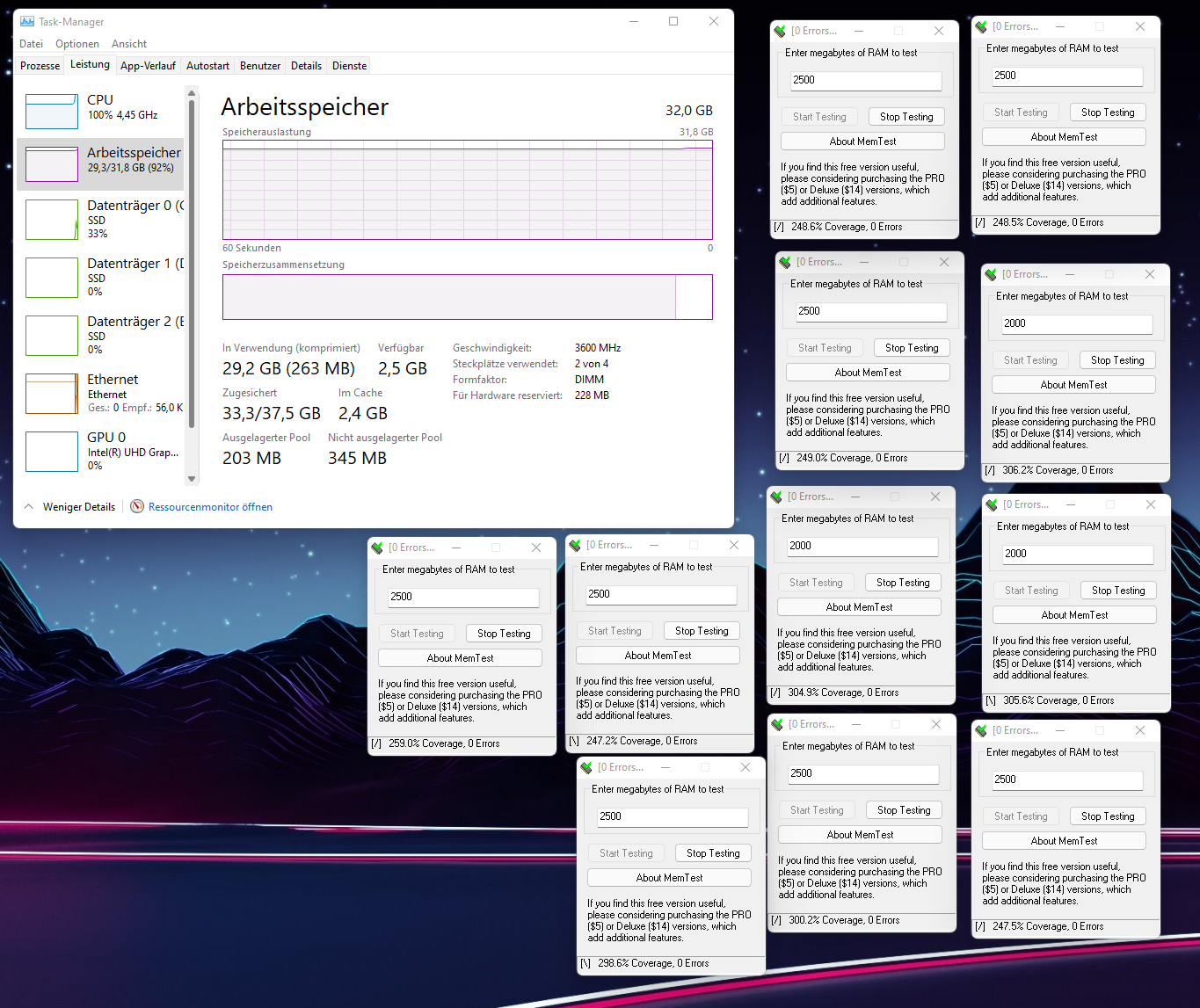Viewport: 1200px width, 1008px height.
Task: Collapse view with the Weniger Details chevron
Action: pos(29,506)
